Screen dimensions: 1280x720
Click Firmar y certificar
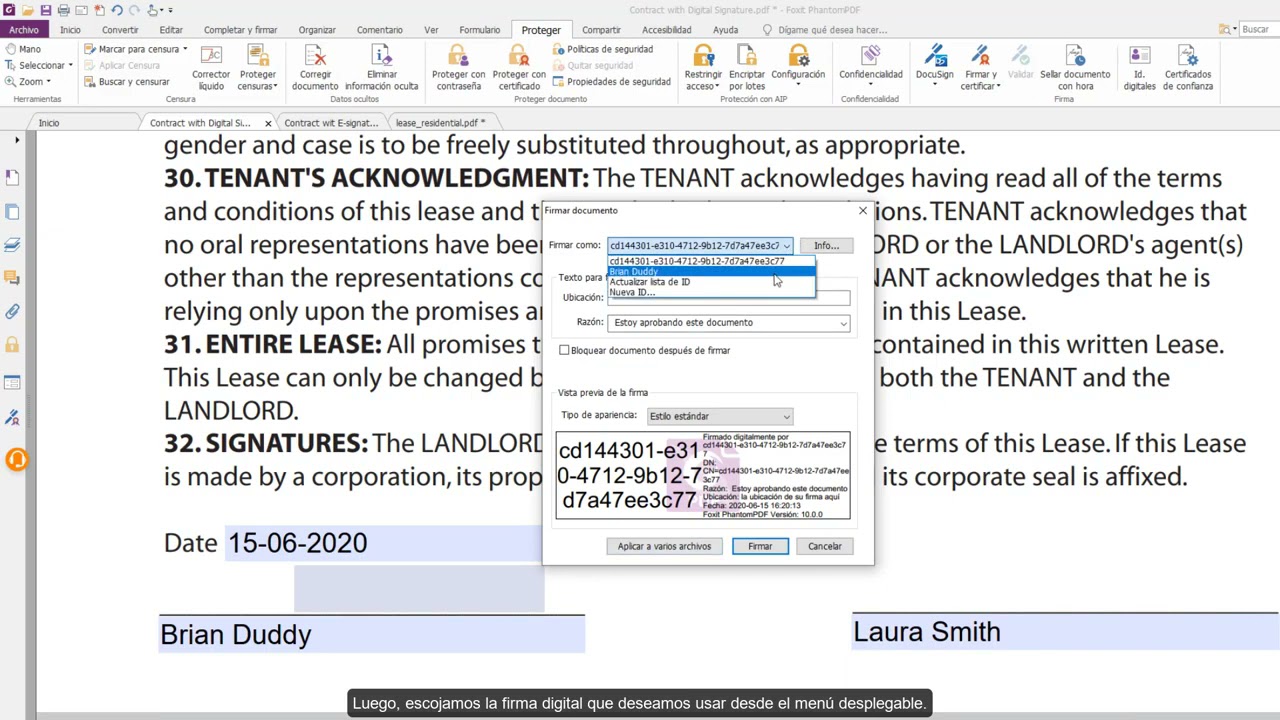tap(980, 68)
